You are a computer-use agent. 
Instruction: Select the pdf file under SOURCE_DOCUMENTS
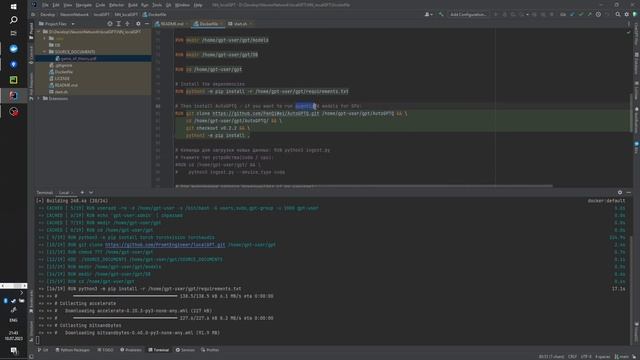78,58
